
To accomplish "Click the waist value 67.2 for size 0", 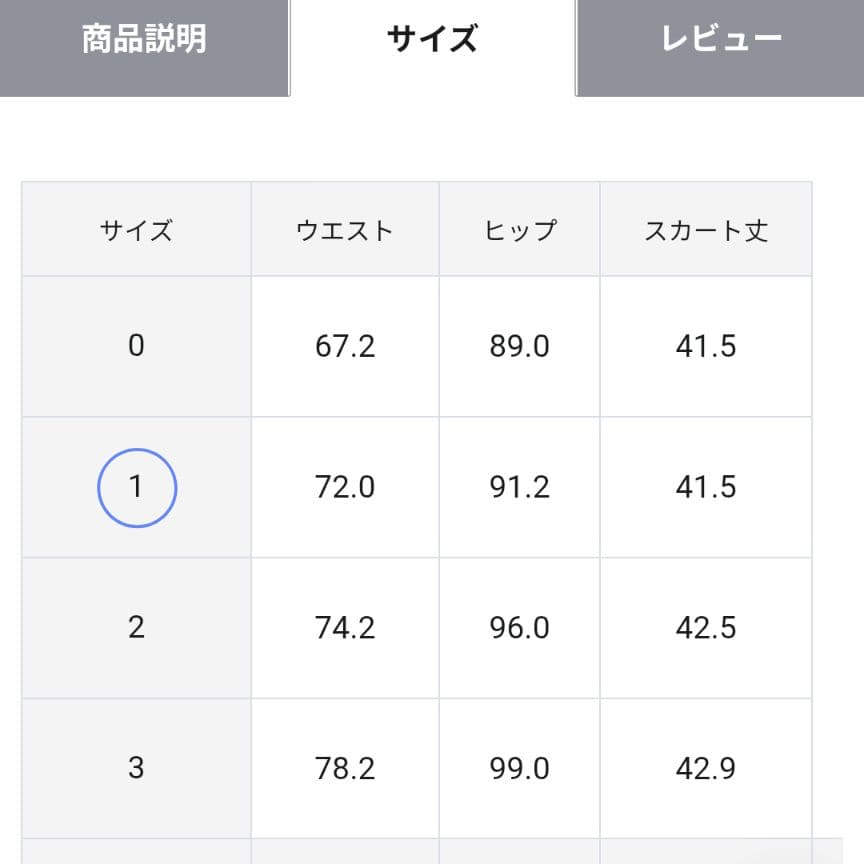I will pyautogui.click(x=344, y=346).
